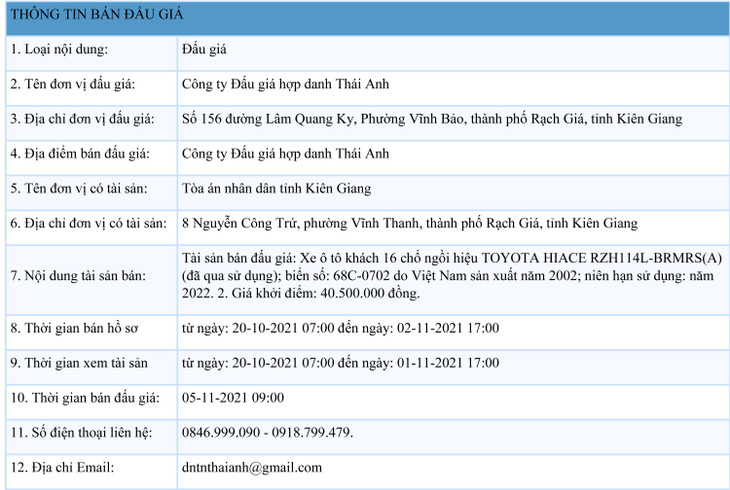This screenshot has height=490, width=730.
Task: Click the Nguyễn Công Trứ address text
Action: pyautogui.click(x=410, y=224)
